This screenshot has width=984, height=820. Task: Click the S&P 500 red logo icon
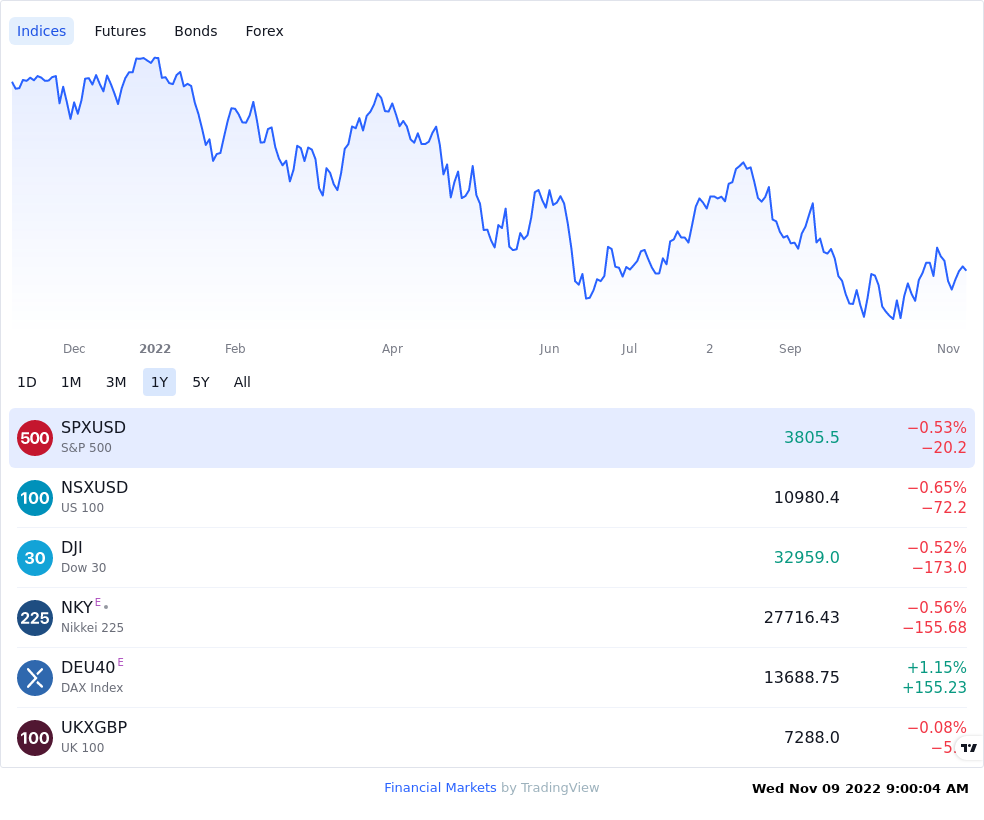point(35,438)
